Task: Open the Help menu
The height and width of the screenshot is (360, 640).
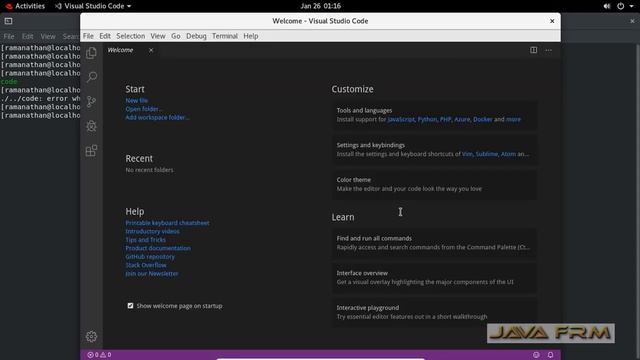Action: pyautogui.click(x=251, y=36)
